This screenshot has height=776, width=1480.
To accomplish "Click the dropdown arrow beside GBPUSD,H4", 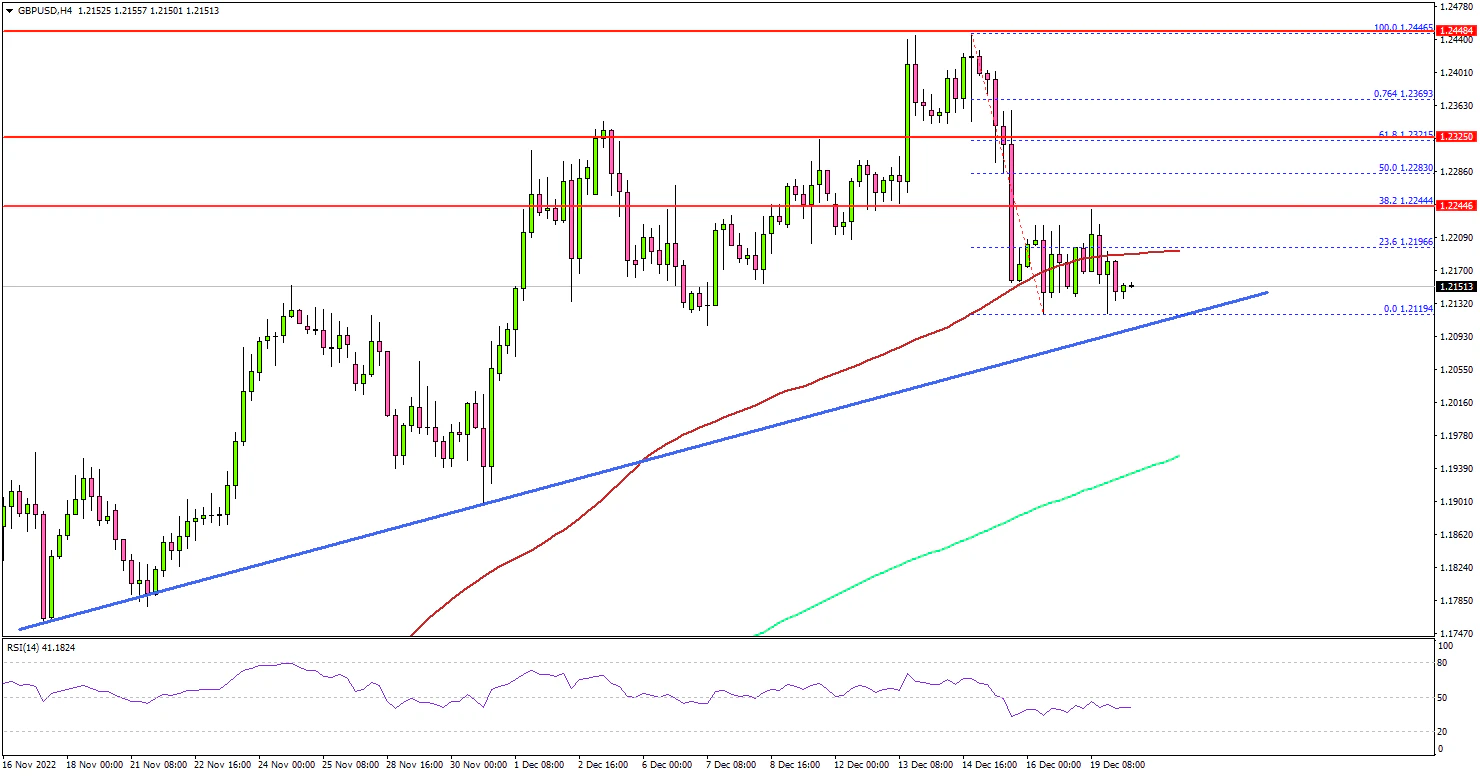I will [x=8, y=10].
